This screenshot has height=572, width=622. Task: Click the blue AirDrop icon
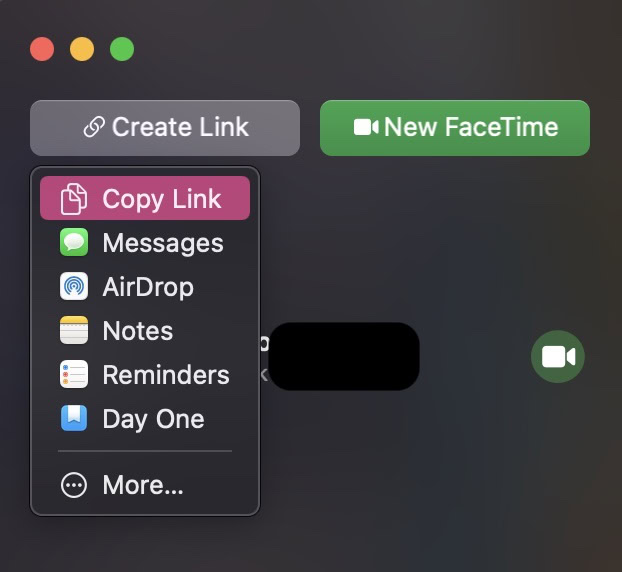tap(74, 287)
